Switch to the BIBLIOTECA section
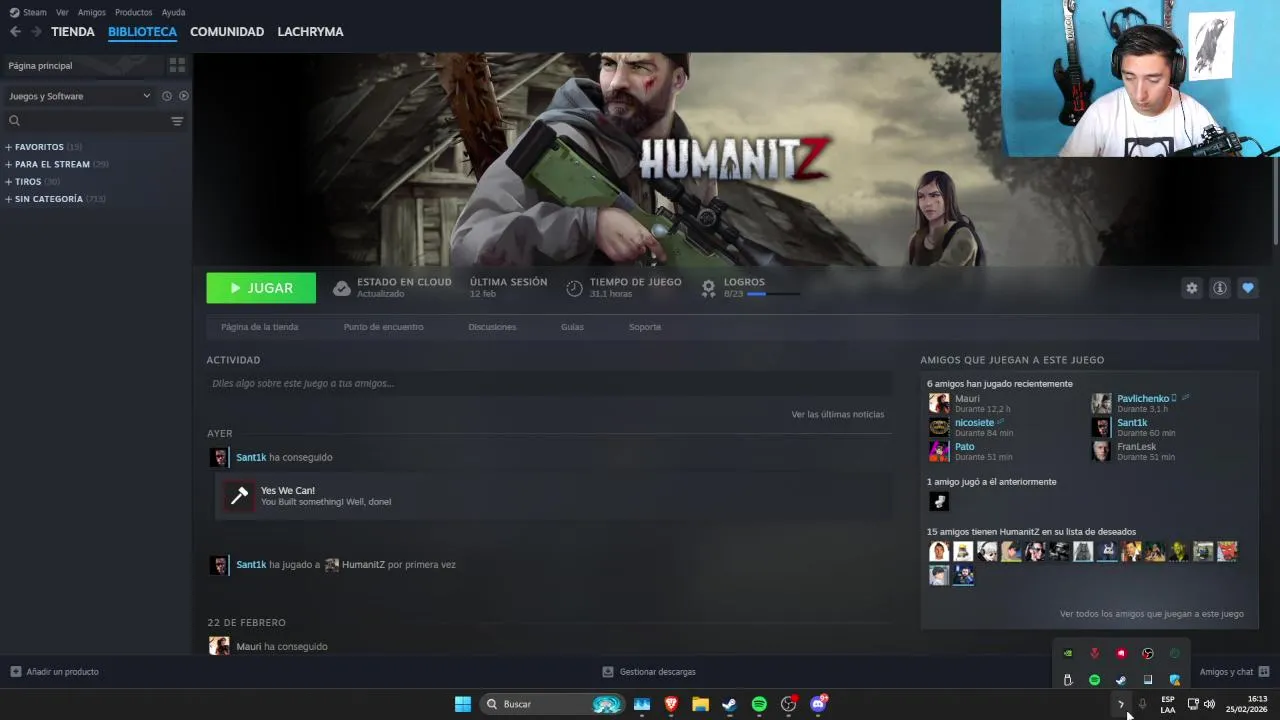Viewport: 1280px width, 720px height. (x=142, y=32)
